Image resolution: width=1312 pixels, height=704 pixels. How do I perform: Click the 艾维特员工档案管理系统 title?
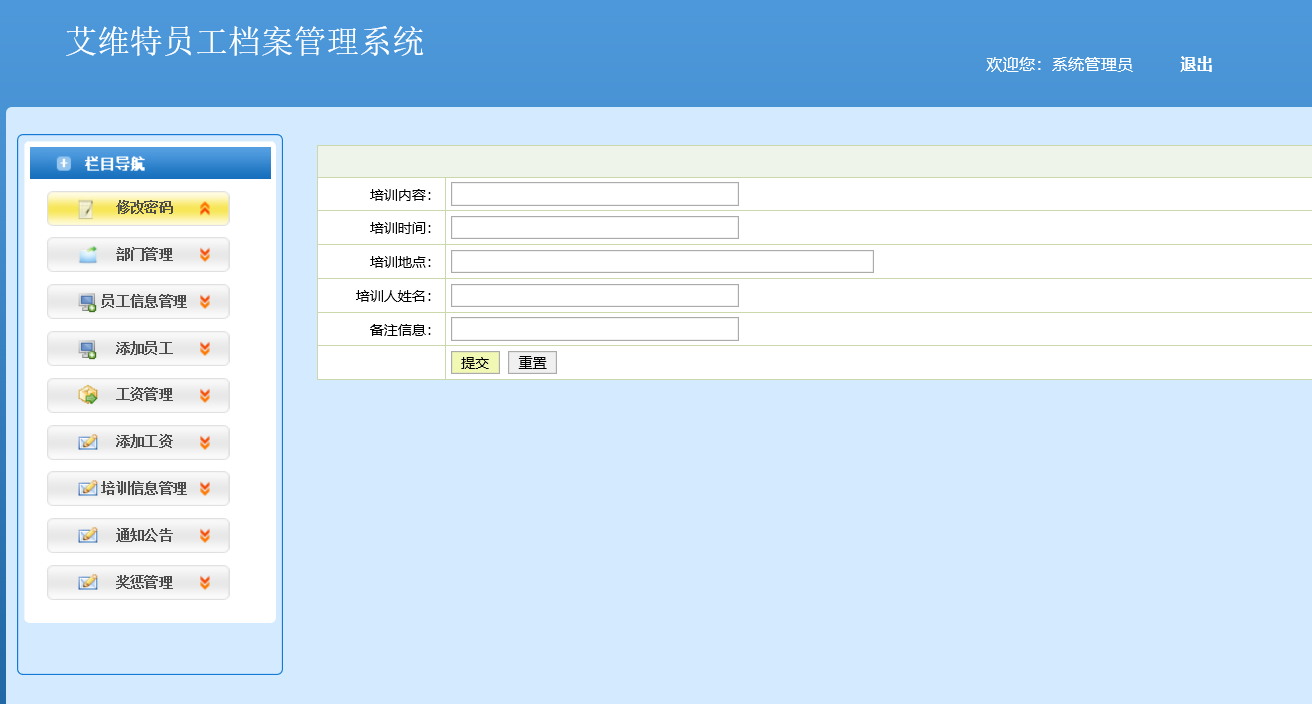pos(245,42)
